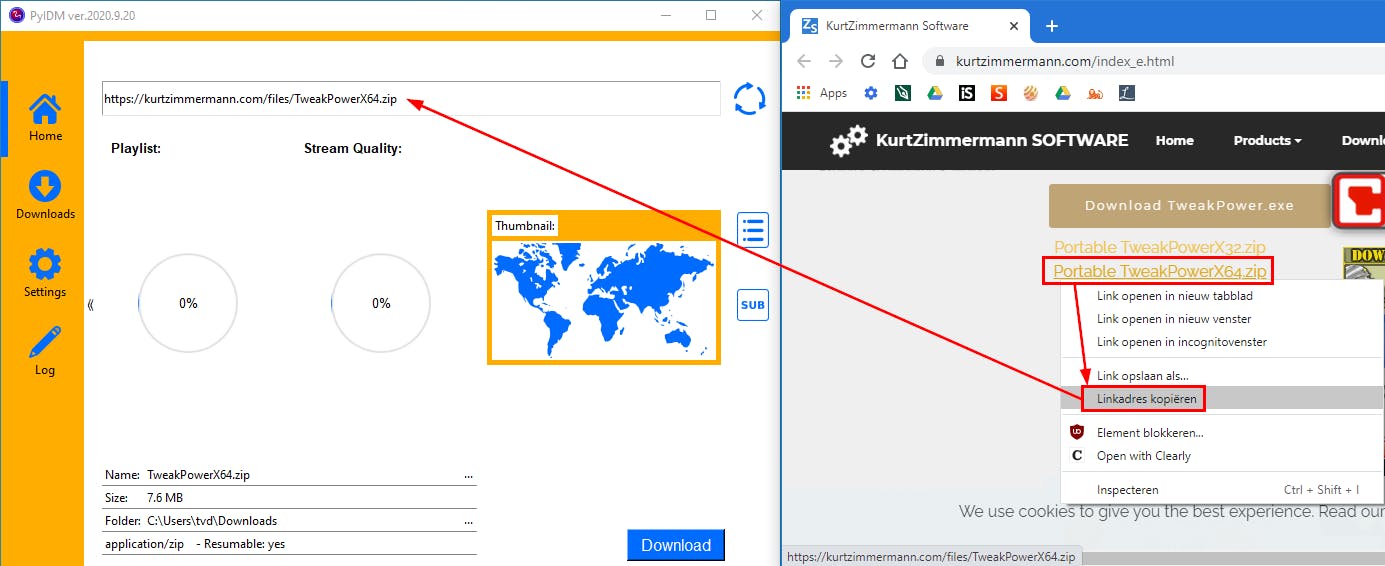Click the Chrome forward arrow
The height and width of the screenshot is (566, 1385).
[x=836, y=61]
